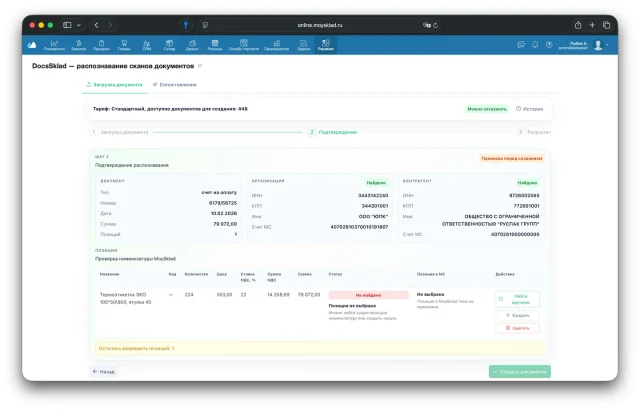Open the Онлайн-торговля section
This screenshot has width=640, height=410.
(x=244, y=45)
